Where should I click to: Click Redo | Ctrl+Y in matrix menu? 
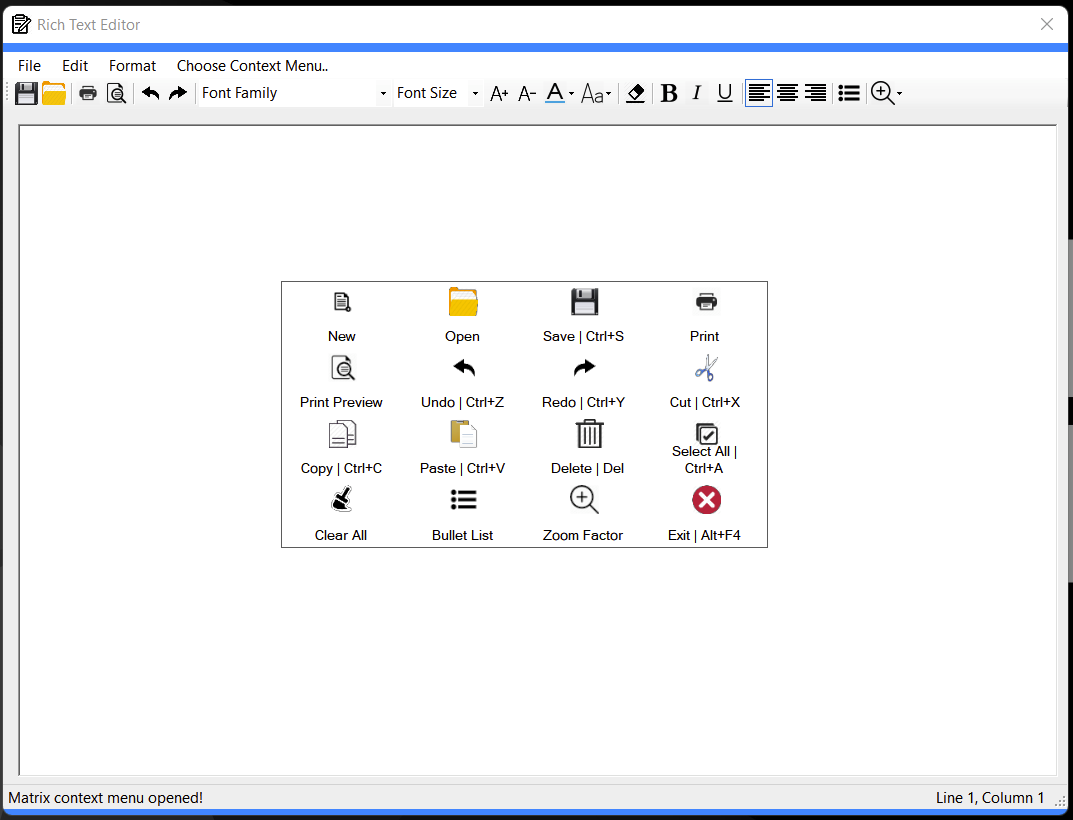tap(584, 383)
